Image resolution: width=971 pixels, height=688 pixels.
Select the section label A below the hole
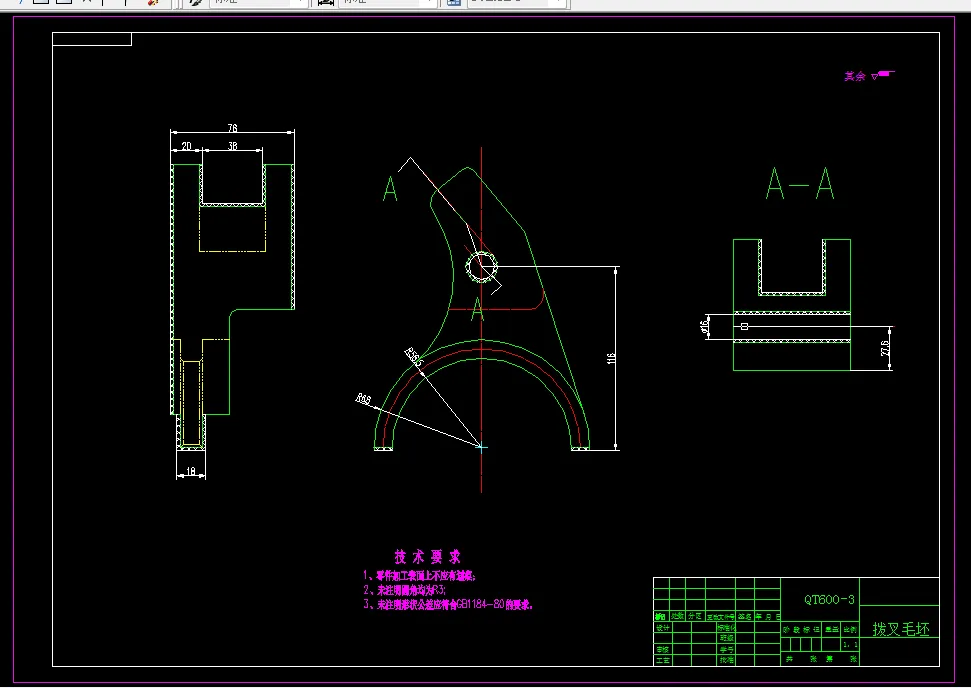pyautogui.click(x=477, y=310)
